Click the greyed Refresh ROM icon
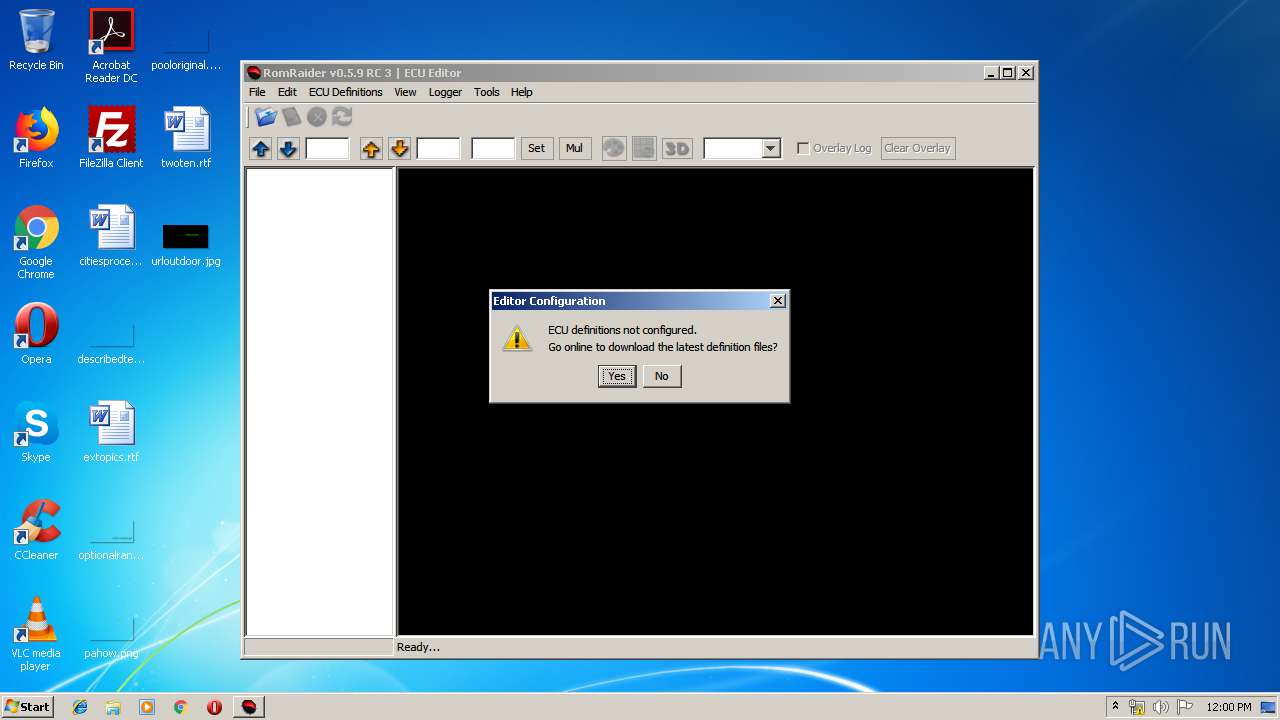The height and width of the screenshot is (720, 1280). (x=343, y=117)
